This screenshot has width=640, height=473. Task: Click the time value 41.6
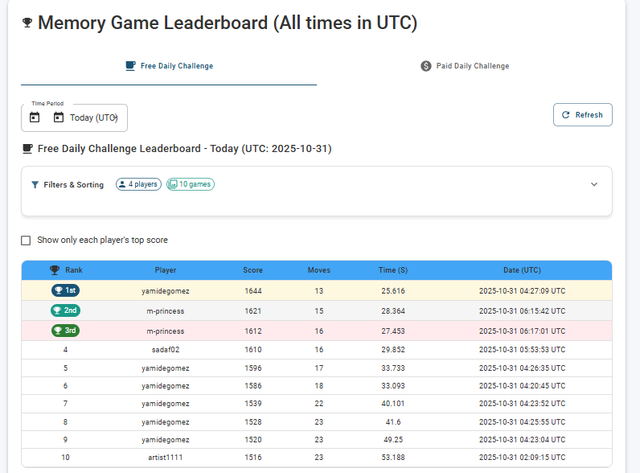click(393, 422)
